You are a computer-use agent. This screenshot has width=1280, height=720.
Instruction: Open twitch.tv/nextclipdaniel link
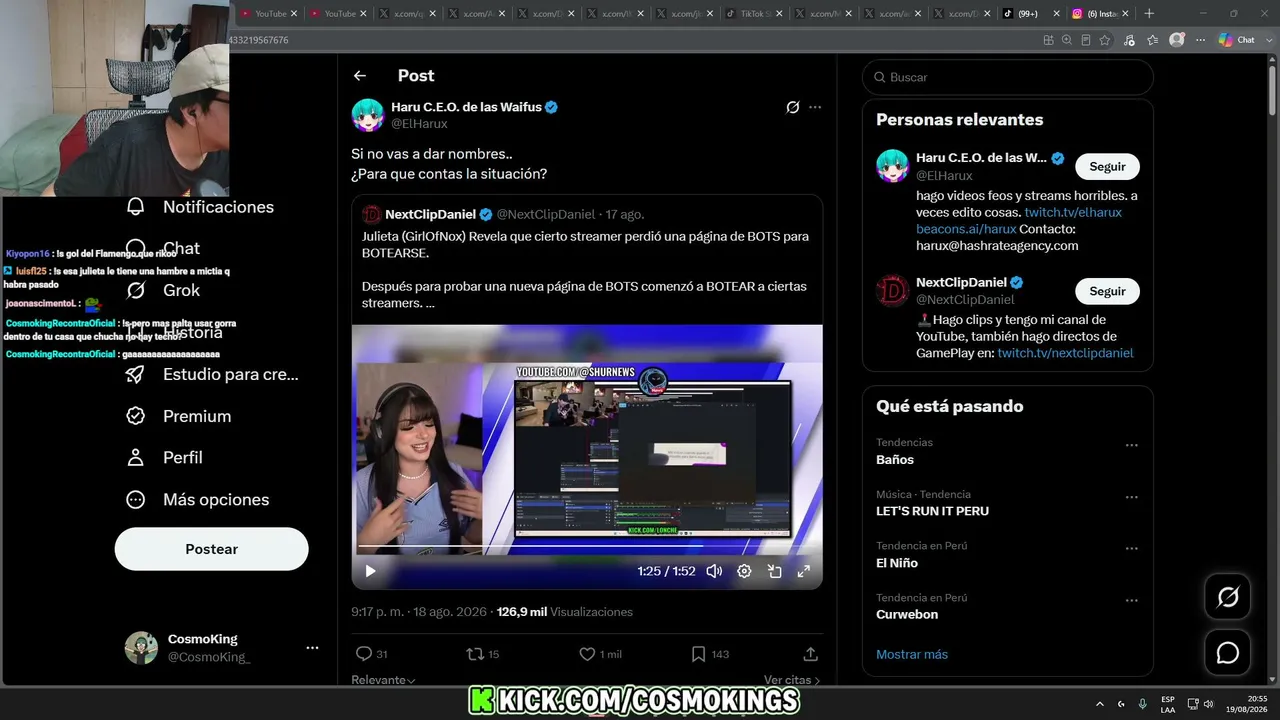pos(1065,353)
